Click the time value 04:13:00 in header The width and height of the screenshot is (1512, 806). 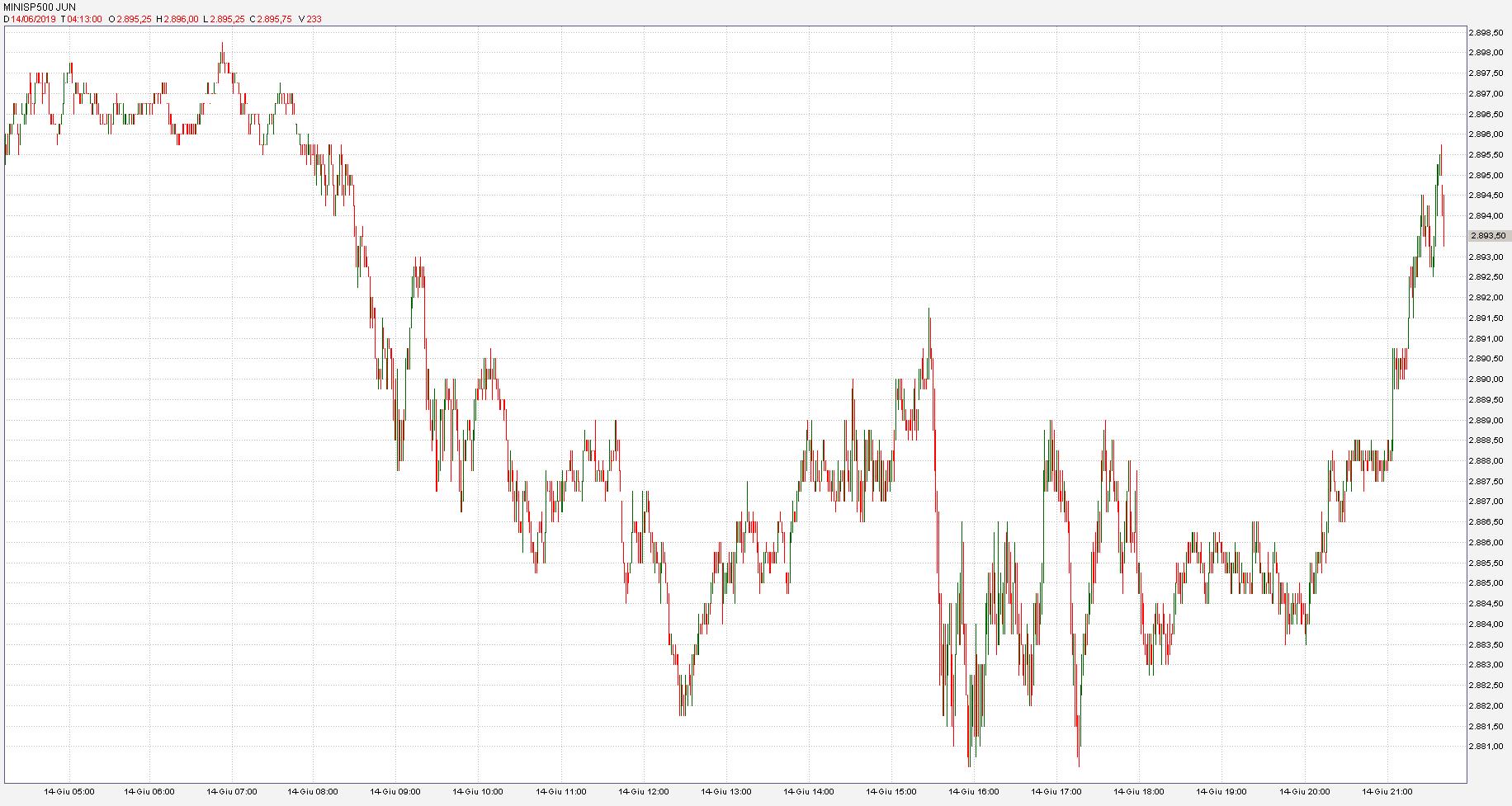[85, 19]
